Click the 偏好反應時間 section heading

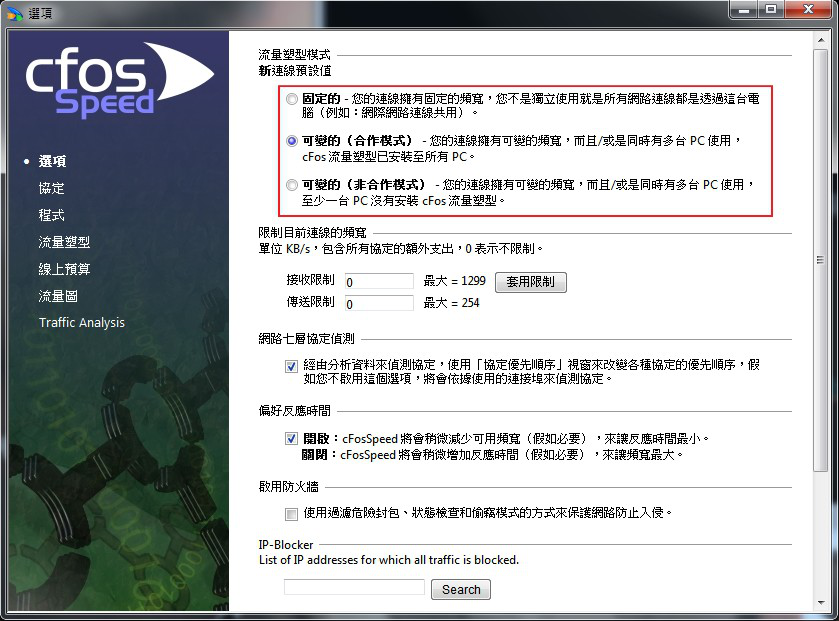point(294,411)
